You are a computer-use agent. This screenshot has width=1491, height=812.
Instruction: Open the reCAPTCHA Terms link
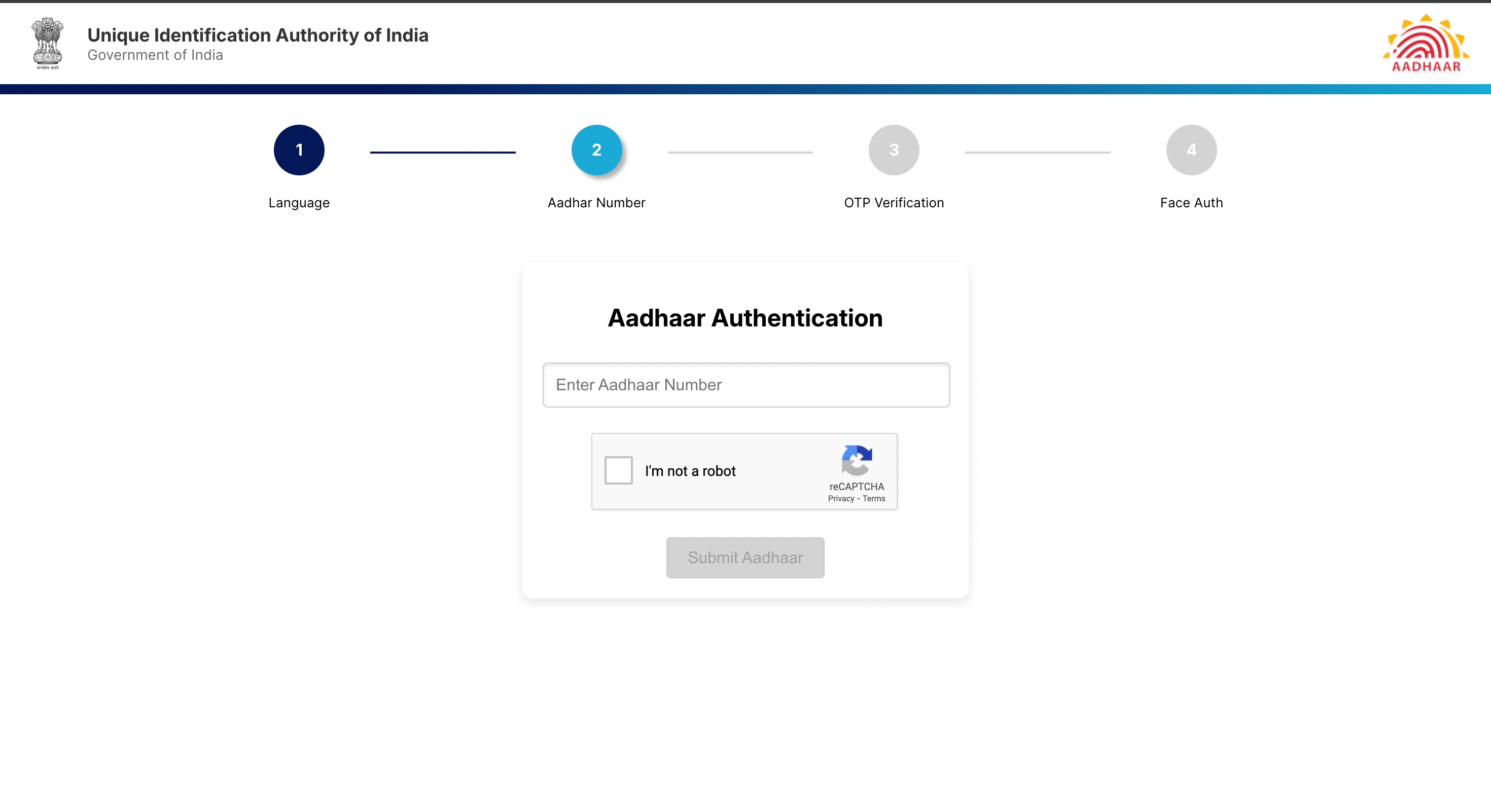coord(873,499)
